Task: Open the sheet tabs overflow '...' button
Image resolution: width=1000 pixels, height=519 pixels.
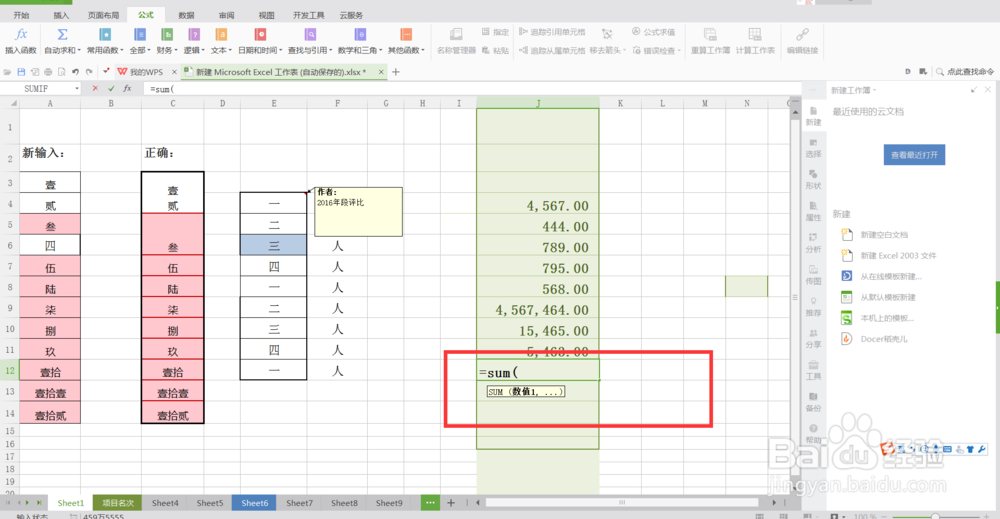Action: pyautogui.click(x=430, y=502)
